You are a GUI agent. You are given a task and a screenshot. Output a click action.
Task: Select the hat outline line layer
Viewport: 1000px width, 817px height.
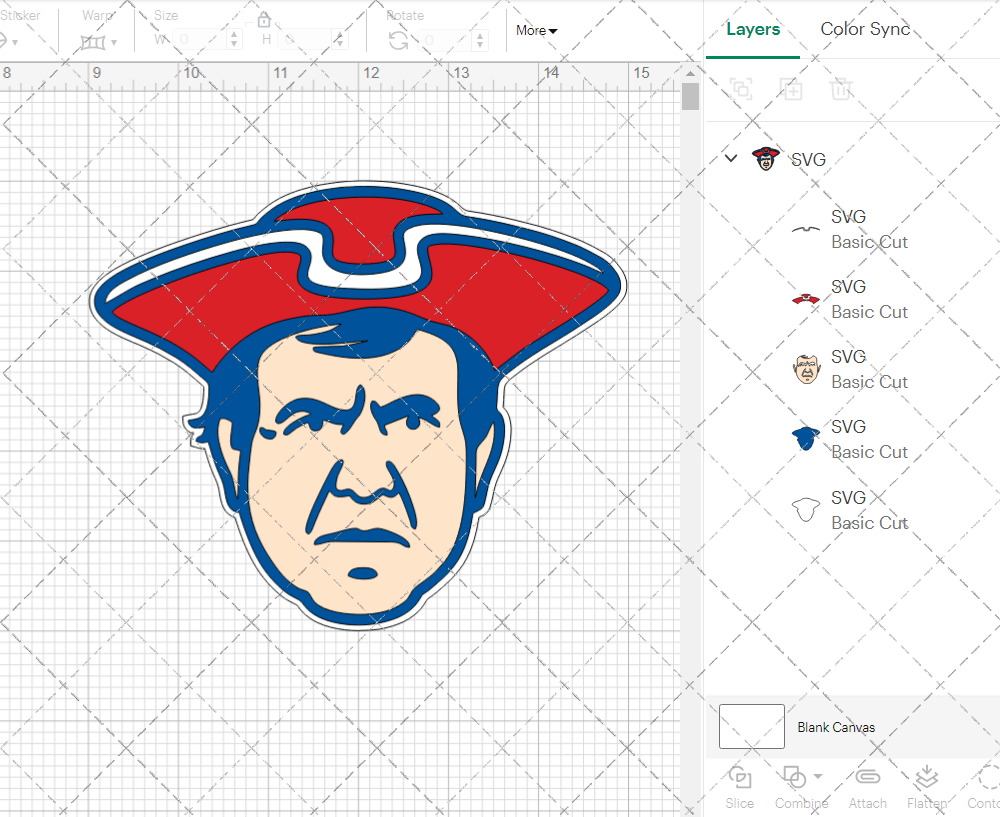coord(805,229)
